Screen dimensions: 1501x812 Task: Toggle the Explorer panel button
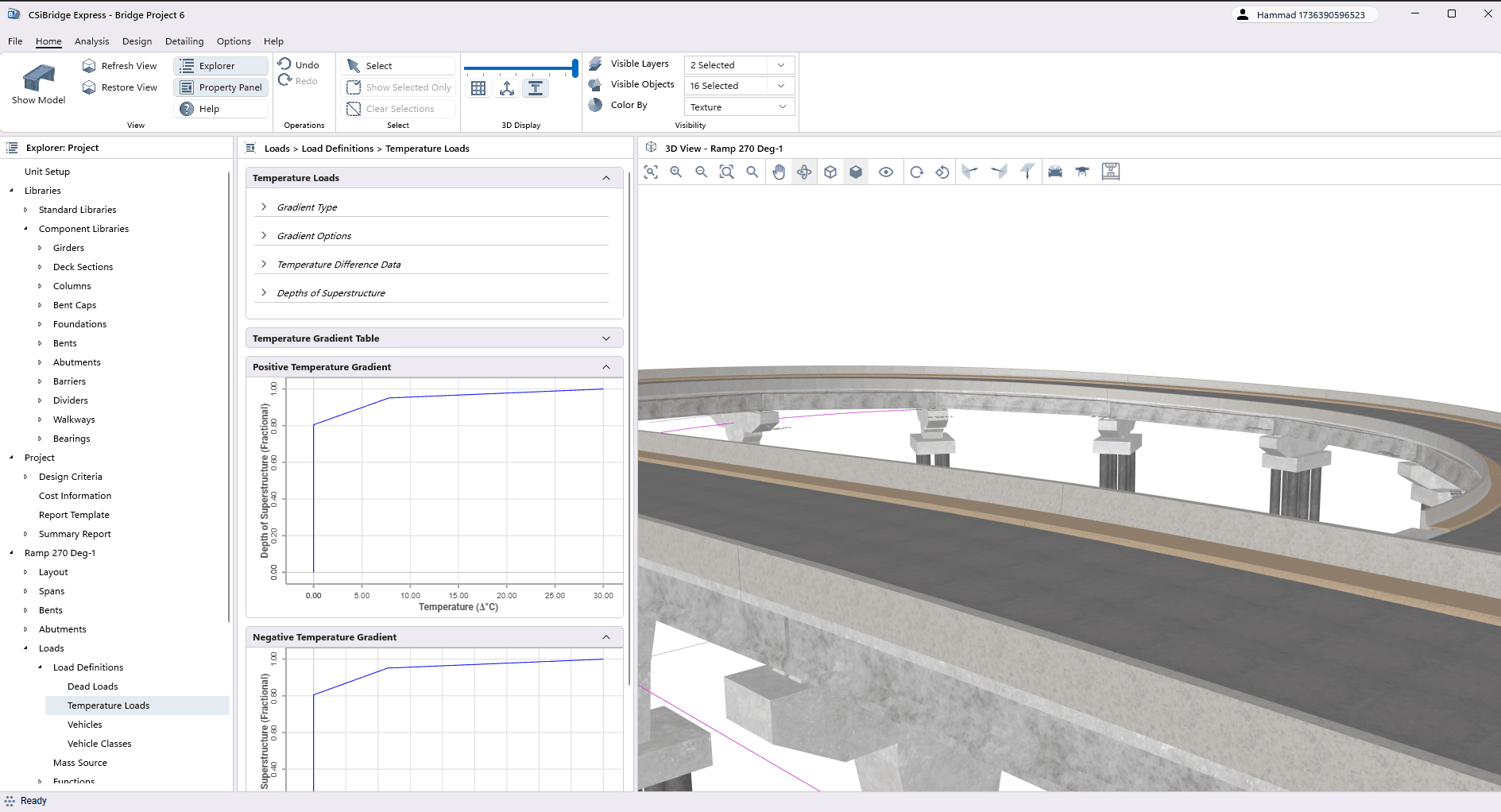point(220,66)
